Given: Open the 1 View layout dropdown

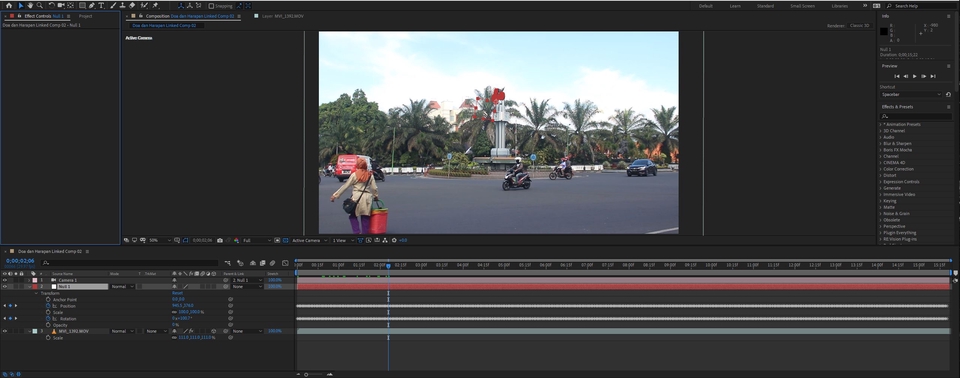Looking at the screenshot, I should (x=343, y=240).
